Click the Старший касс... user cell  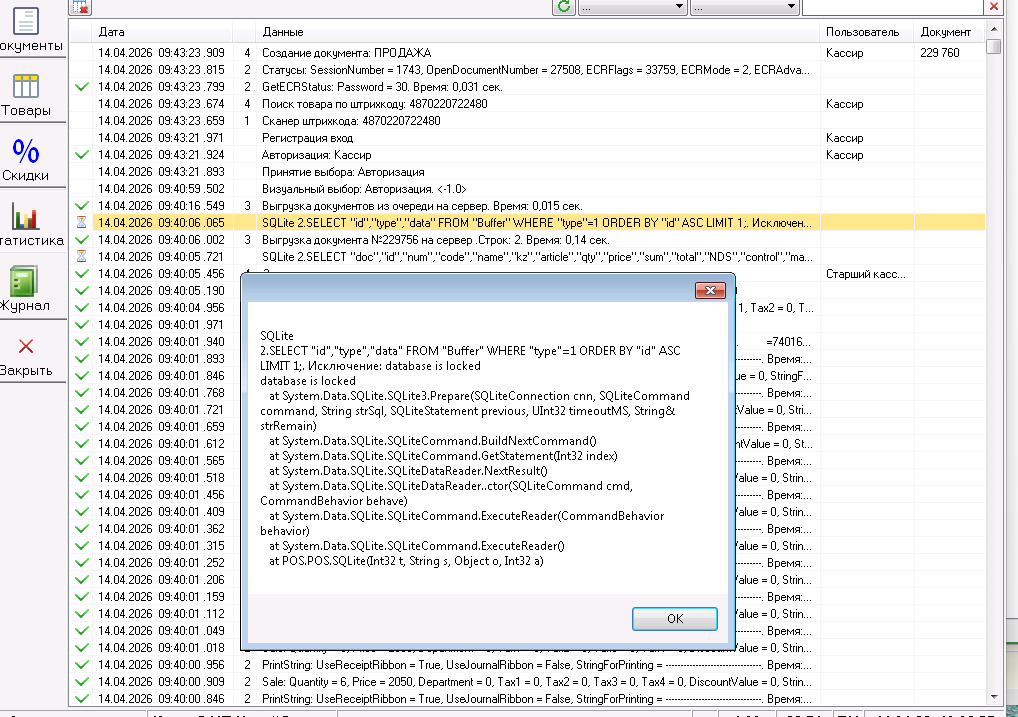(865, 274)
